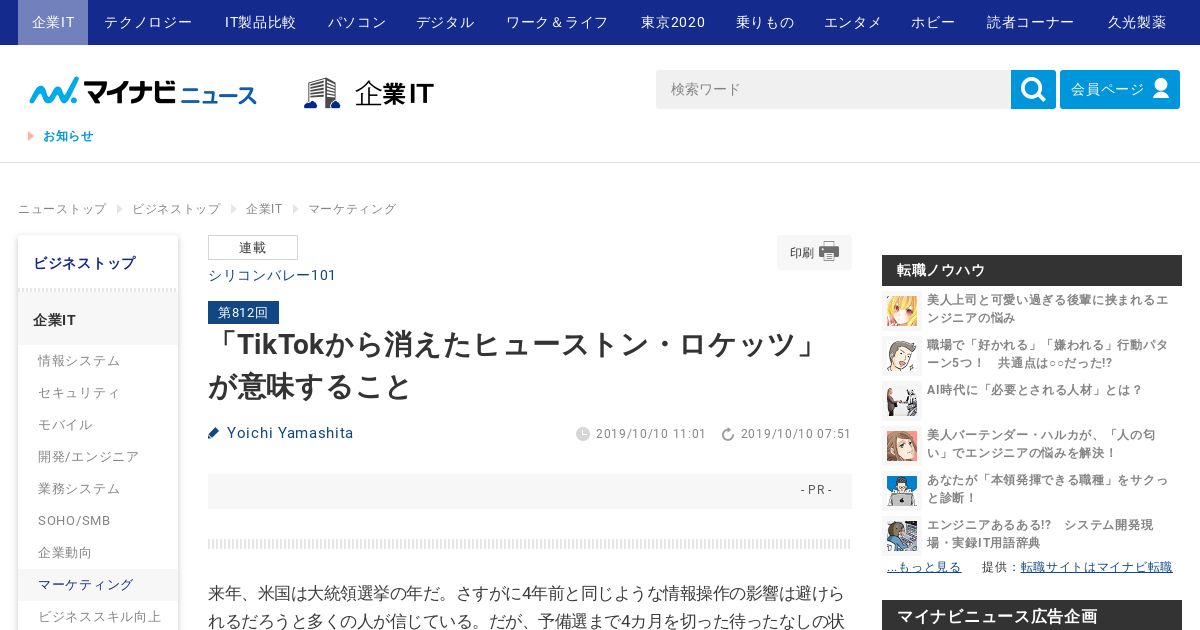Select the エンタメ navigation tab

click(853, 22)
